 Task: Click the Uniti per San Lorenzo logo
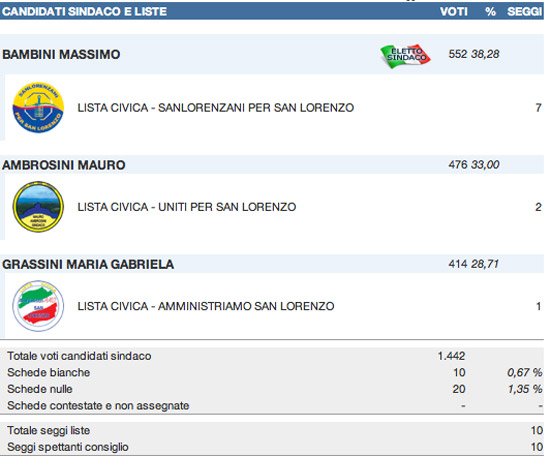tap(38, 207)
